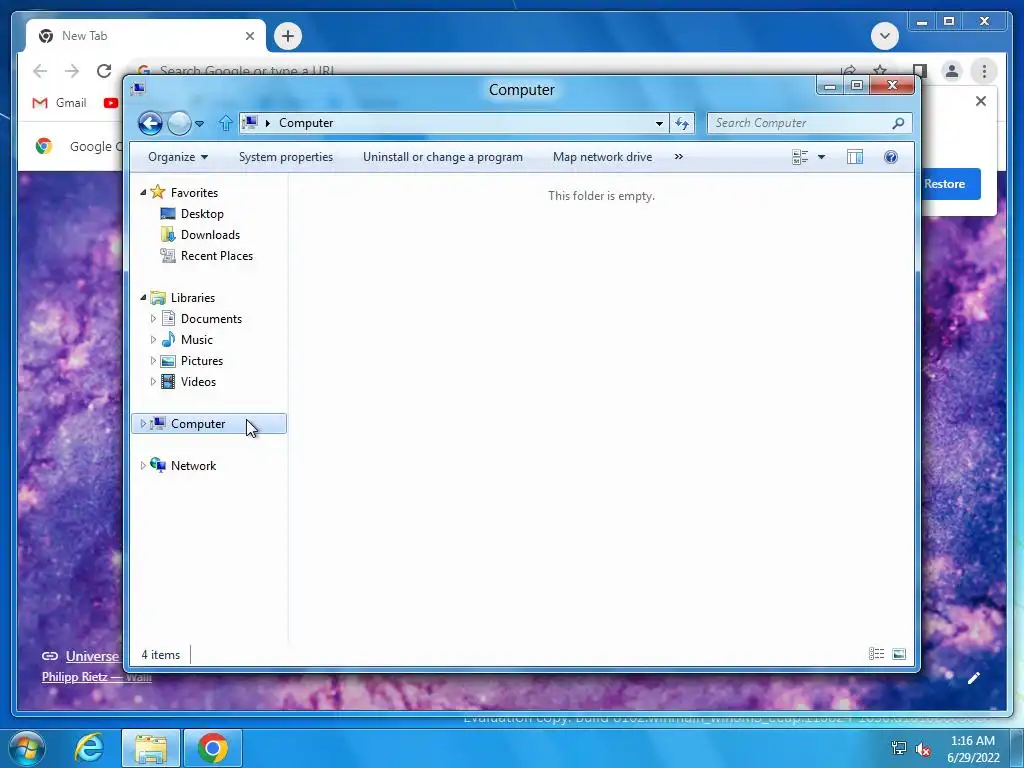Screen dimensions: 1024x768
Task: Select Uninstall or change a program
Action: (443, 157)
